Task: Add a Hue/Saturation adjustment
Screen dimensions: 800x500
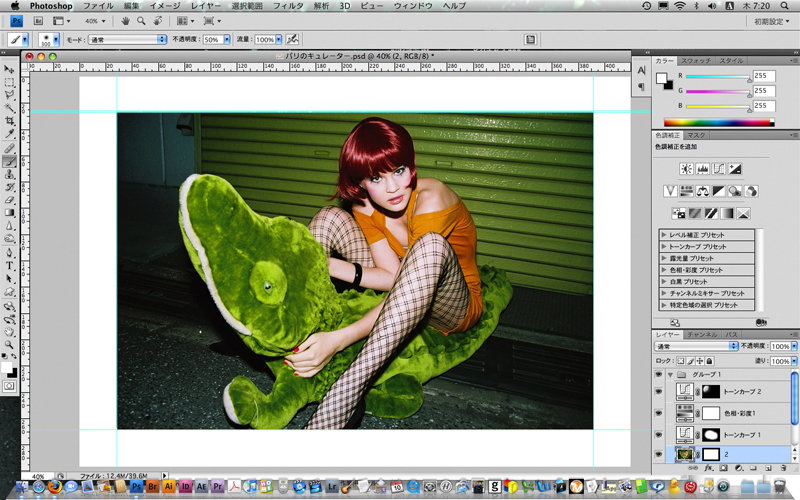Action: click(x=686, y=191)
